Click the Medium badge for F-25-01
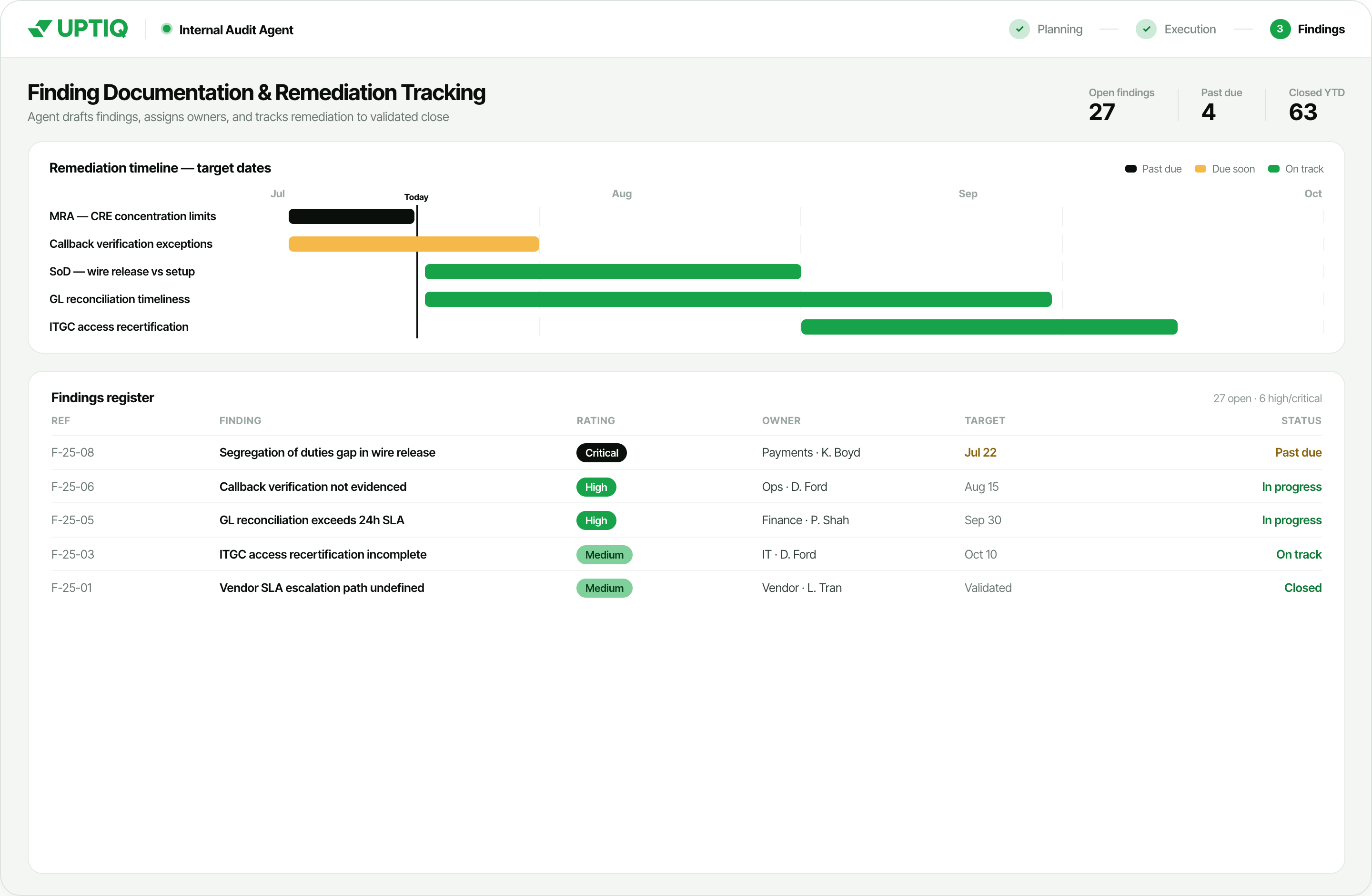 point(604,588)
